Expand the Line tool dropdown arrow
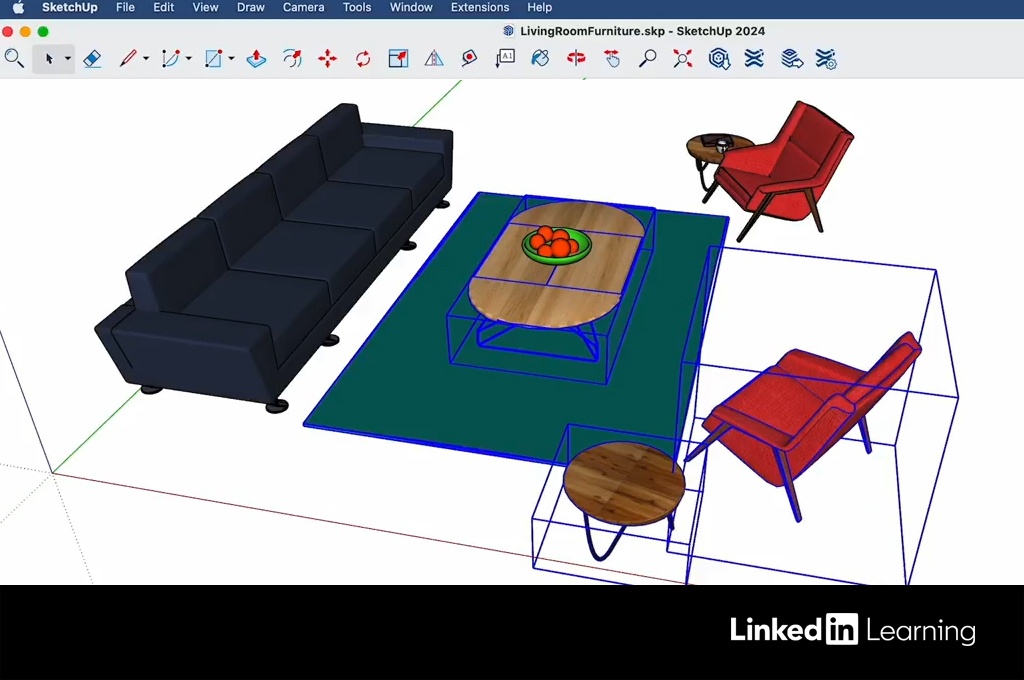The width and height of the screenshot is (1024, 680). [146, 59]
